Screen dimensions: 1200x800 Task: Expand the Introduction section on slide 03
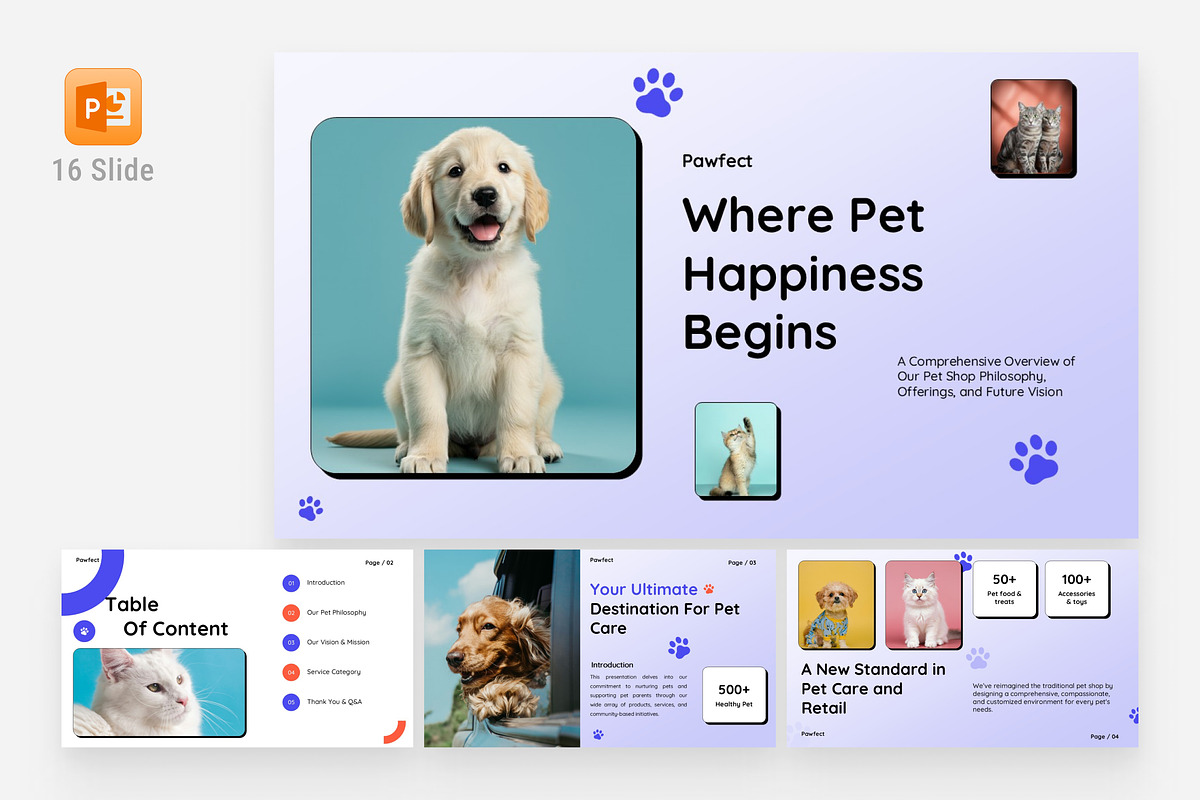(614, 664)
